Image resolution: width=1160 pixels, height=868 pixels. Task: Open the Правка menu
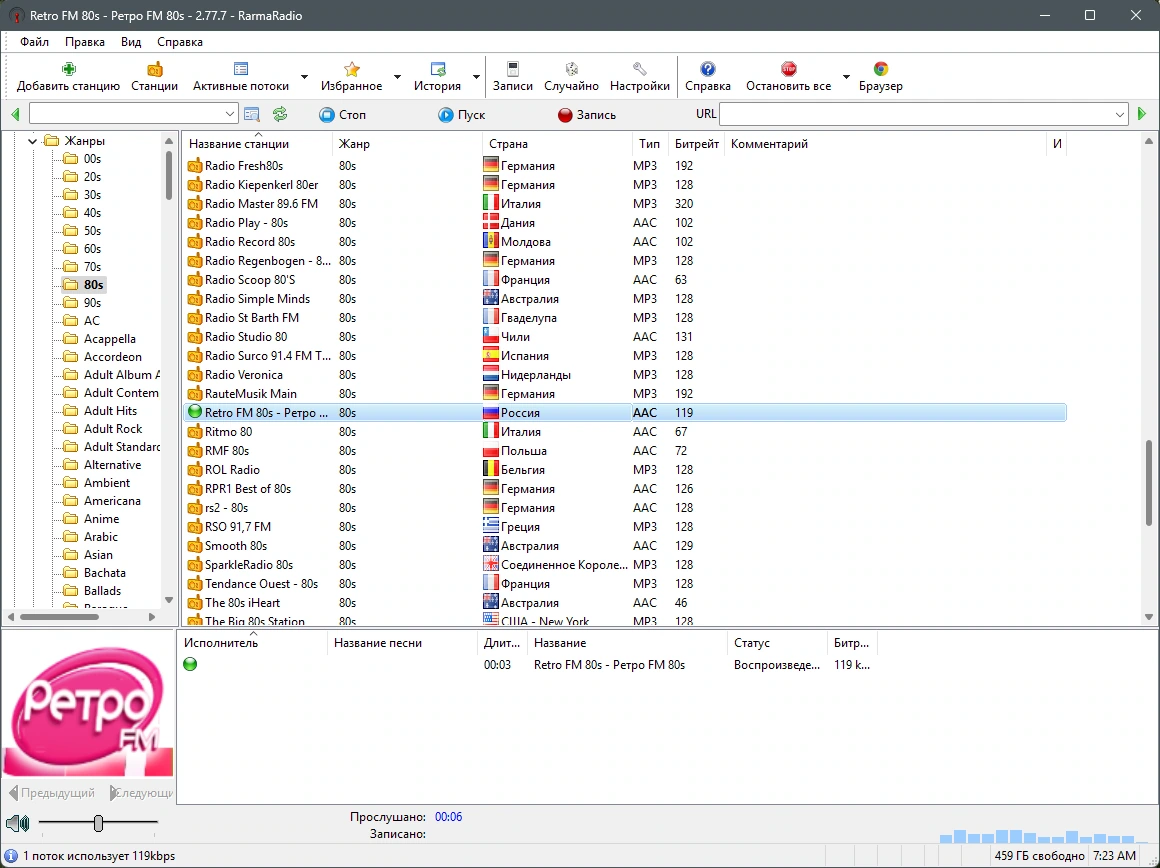click(x=84, y=41)
